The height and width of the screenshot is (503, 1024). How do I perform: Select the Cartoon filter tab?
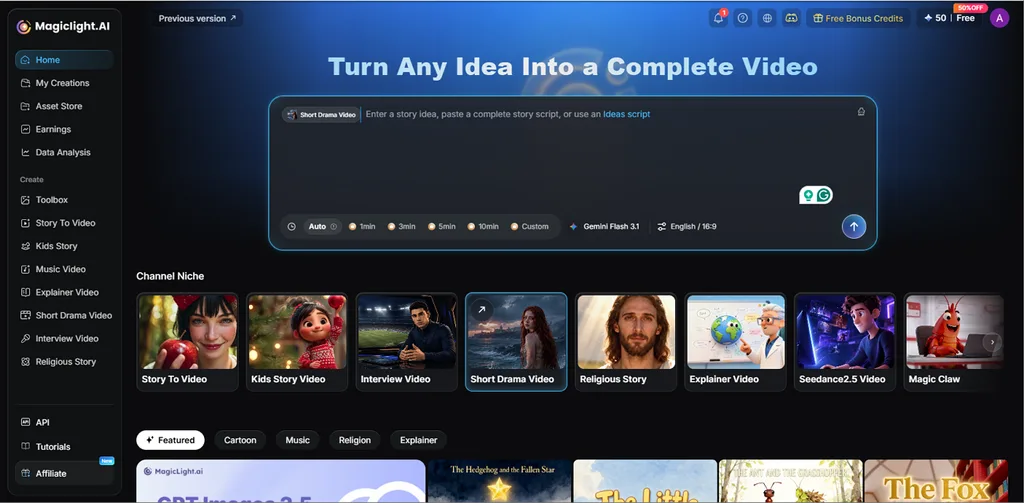pyautogui.click(x=240, y=440)
